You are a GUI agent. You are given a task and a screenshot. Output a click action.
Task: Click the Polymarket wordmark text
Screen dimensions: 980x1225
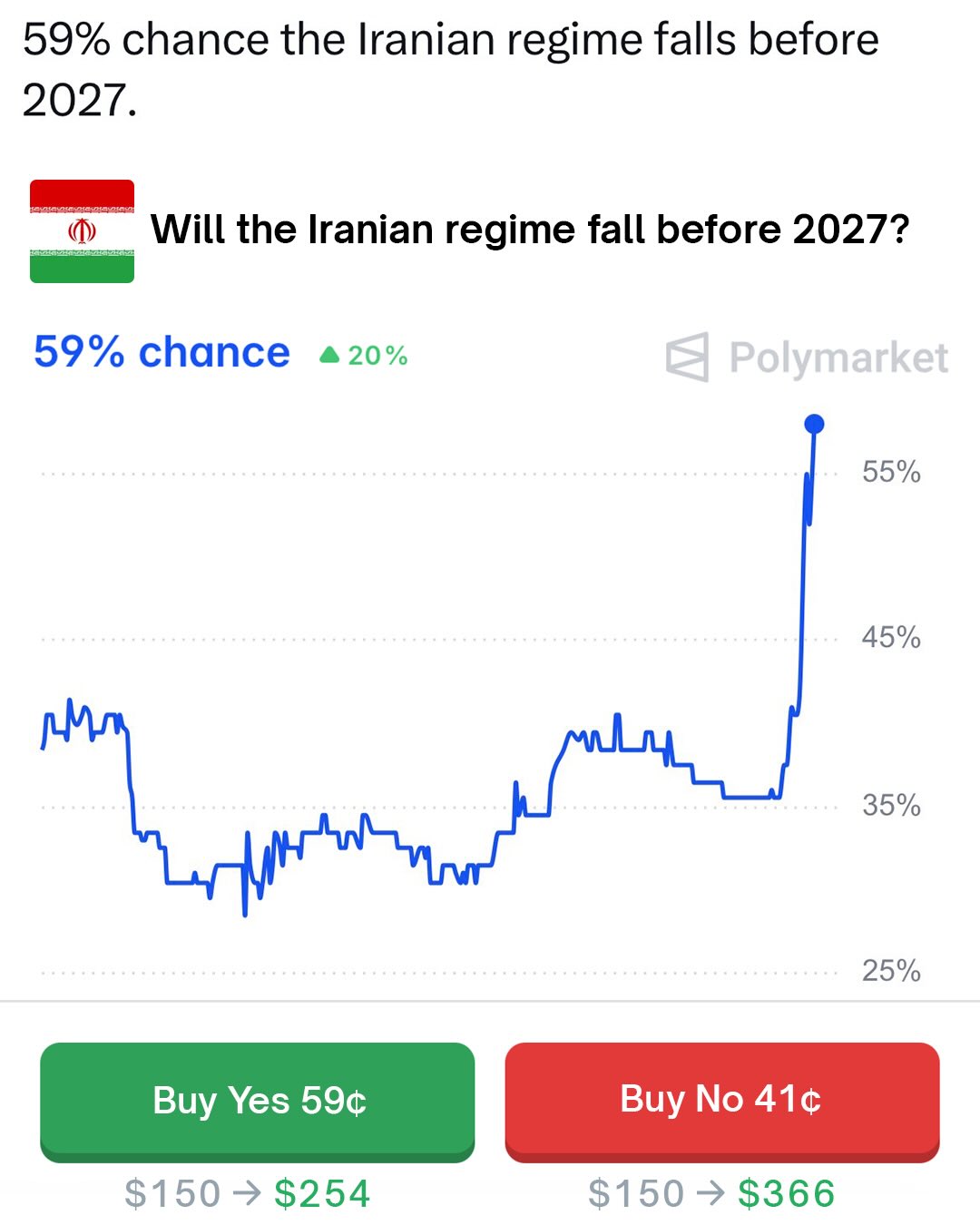[838, 358]
